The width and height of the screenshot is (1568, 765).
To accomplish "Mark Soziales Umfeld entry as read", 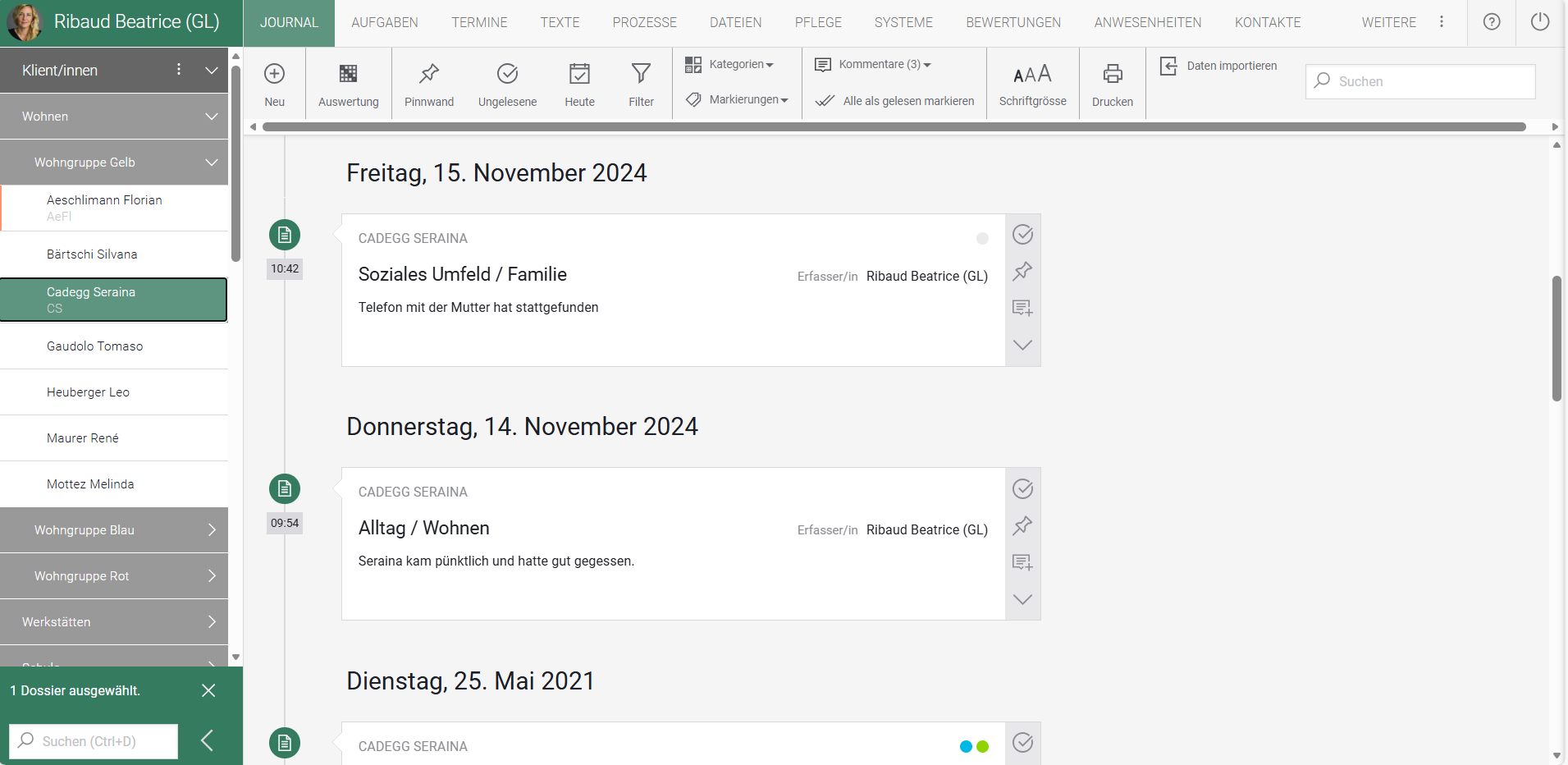I will tap(1022, 235).
